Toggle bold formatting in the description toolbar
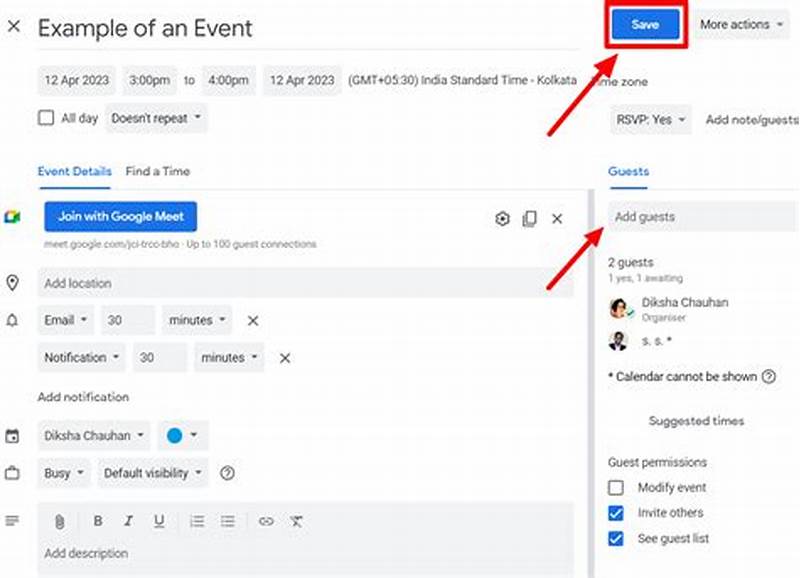 point(97,521)
